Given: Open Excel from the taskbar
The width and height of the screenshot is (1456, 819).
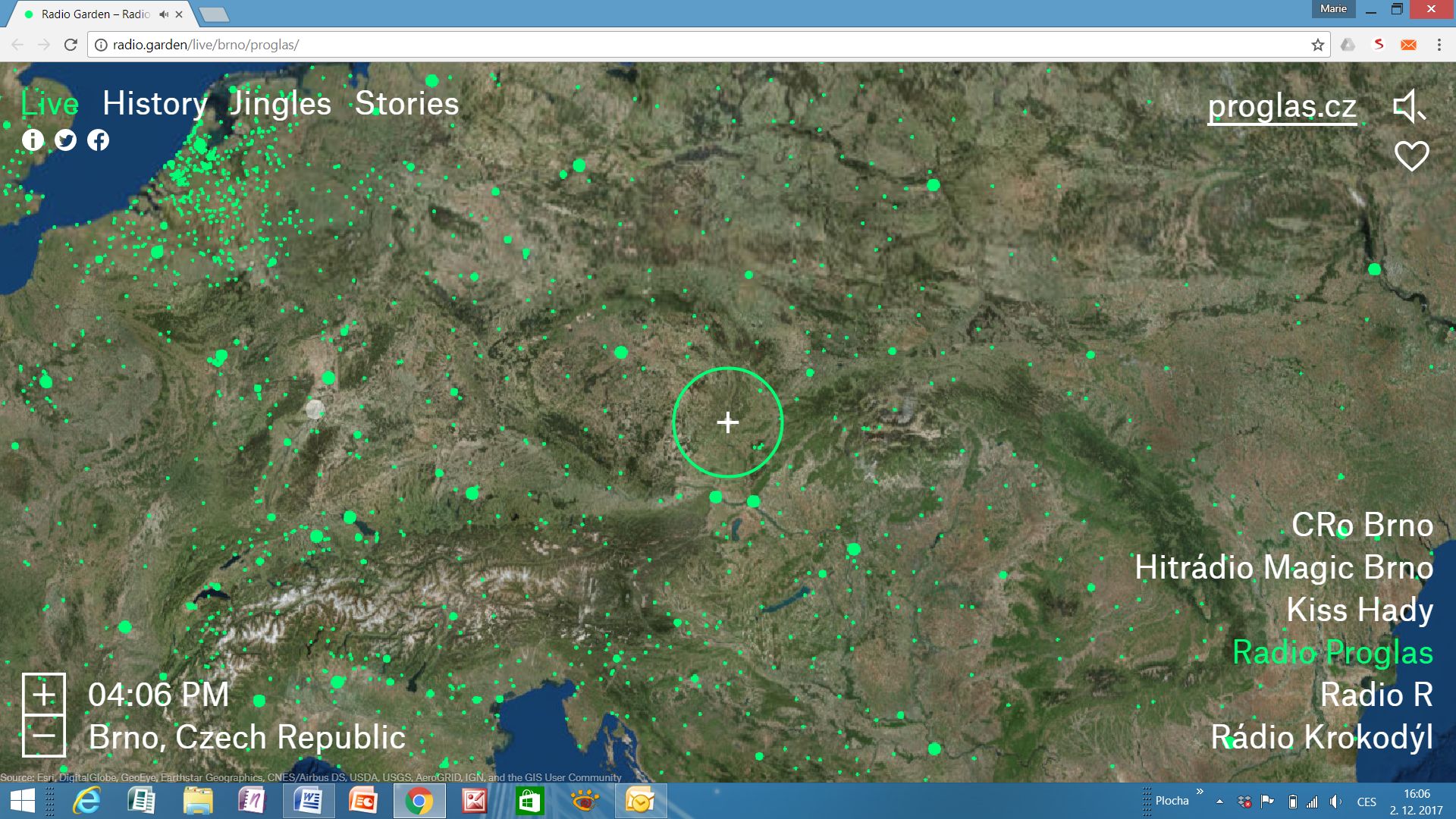Looking at the screenshot, I should (x=142, y=801).
